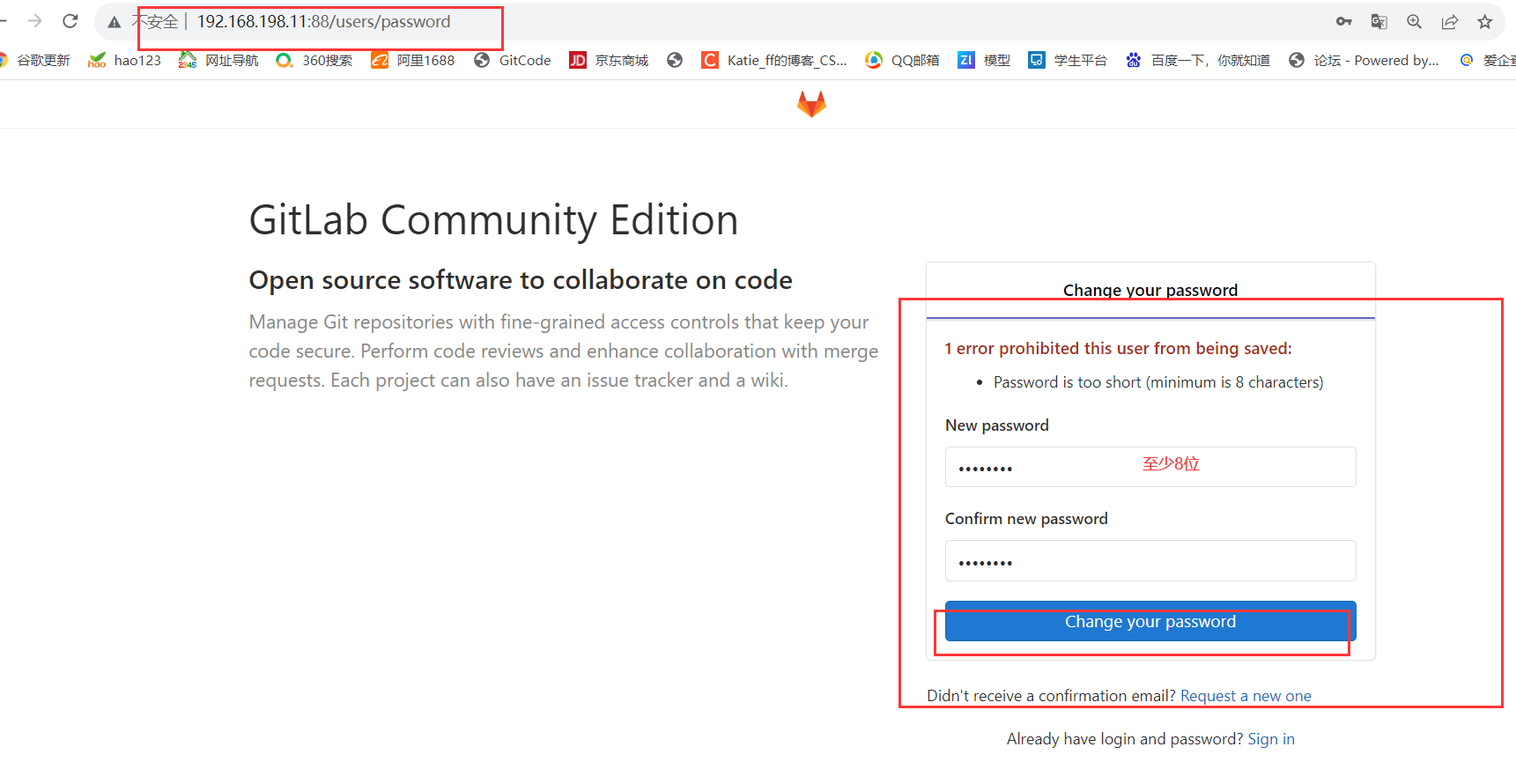Viewport: 1516px width, 784px height.
Task: Click the New password field
Action: (1150, 467)
